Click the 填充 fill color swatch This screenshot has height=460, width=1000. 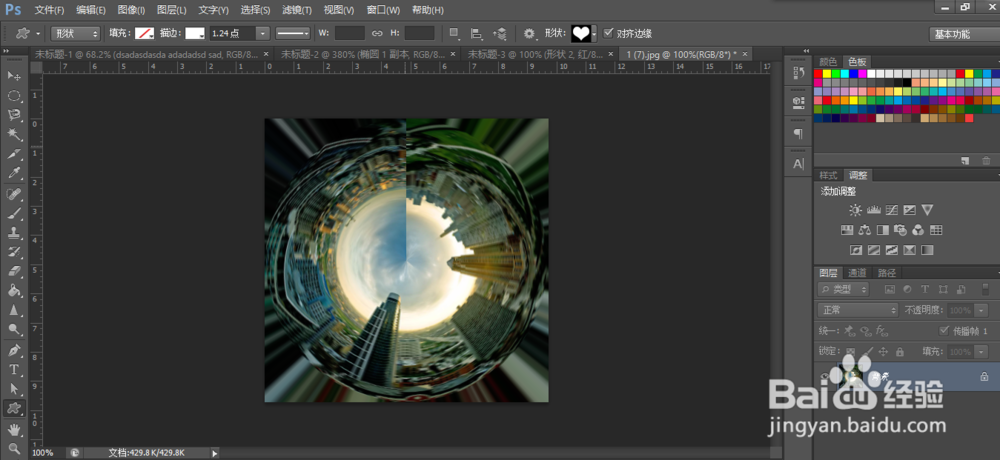[x=145, y=33]
